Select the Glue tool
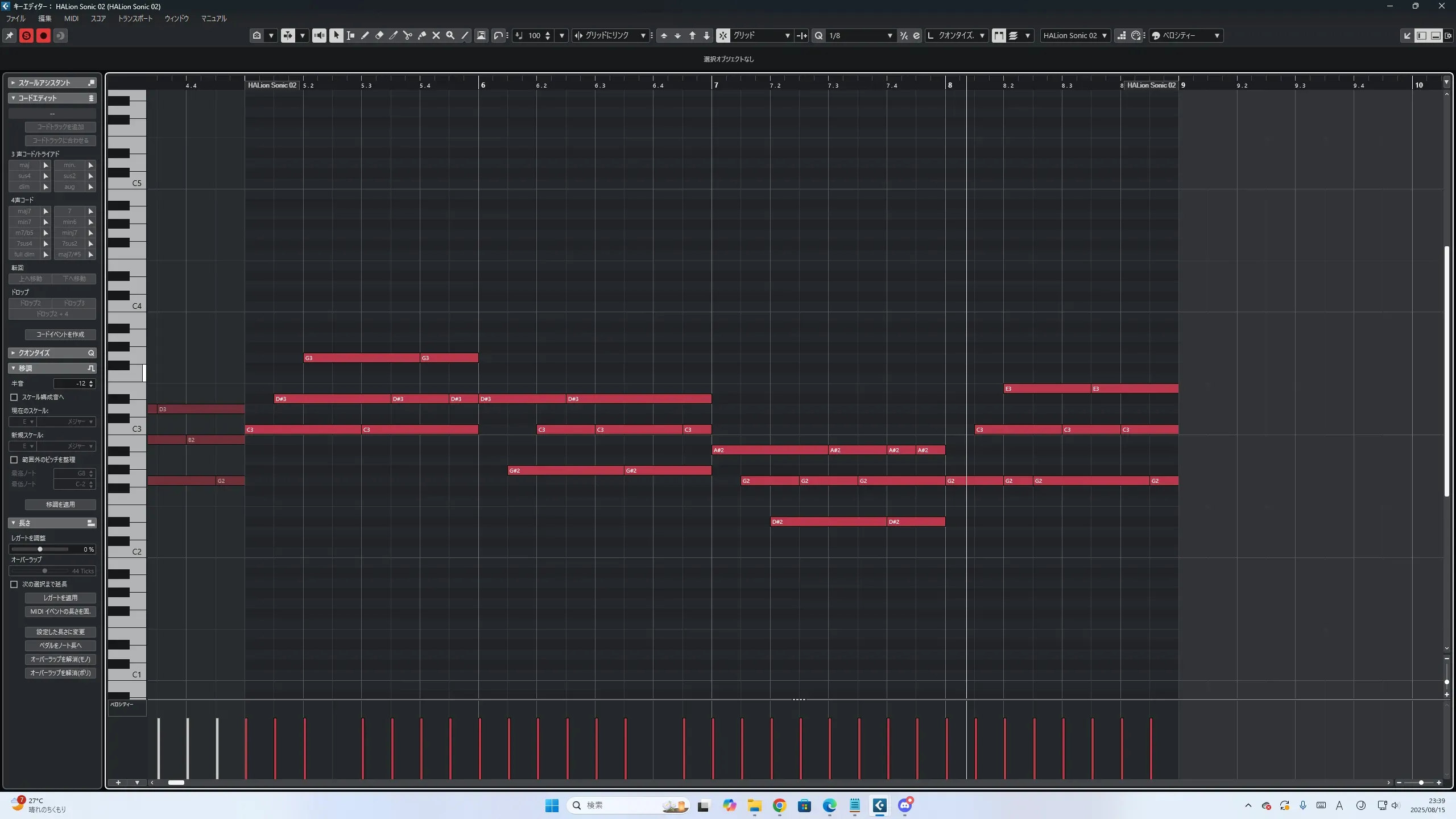The height and width of the screenshot is (819, 1456). pyautogui.click(x=422, y=35)
